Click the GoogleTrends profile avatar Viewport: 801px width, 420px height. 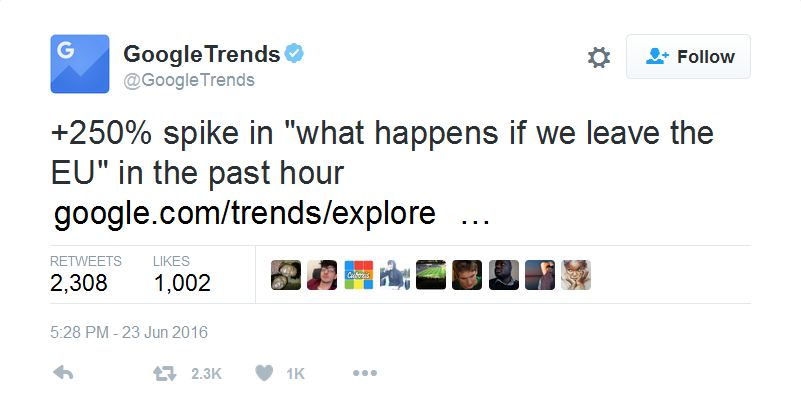point(79,63)
